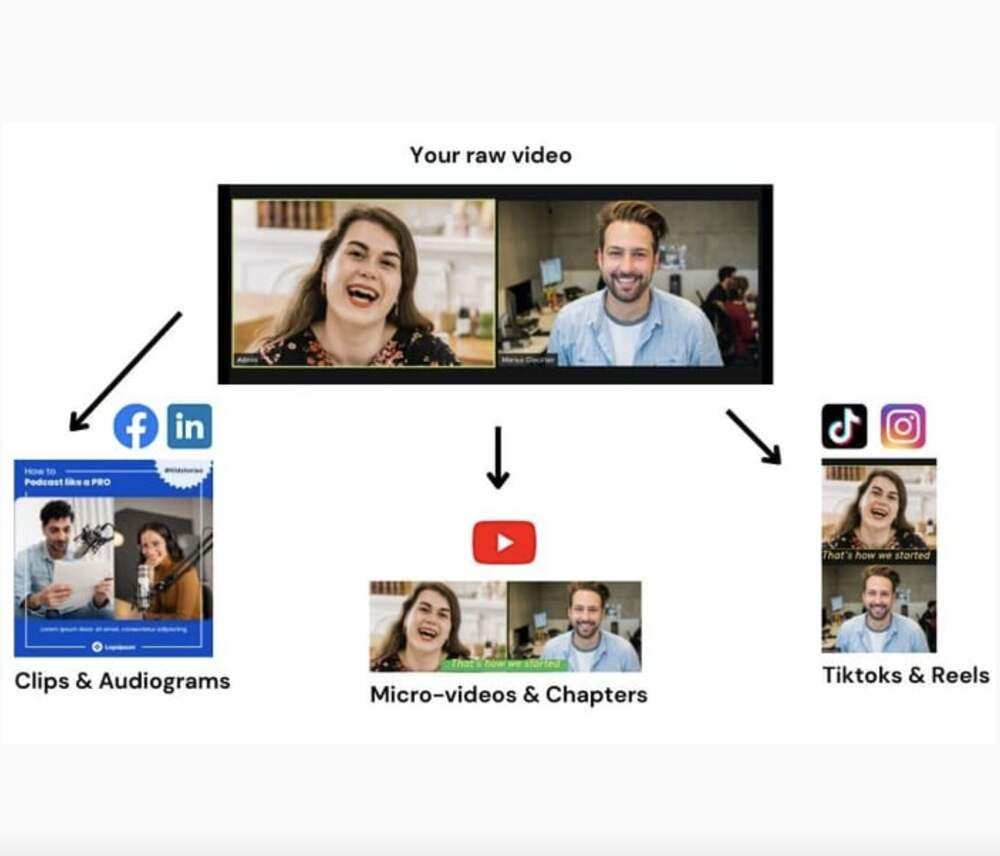Click the 'Micro-videos & Chapters' label
Viewport: 1000px width, 856px height.
(509, 695)
